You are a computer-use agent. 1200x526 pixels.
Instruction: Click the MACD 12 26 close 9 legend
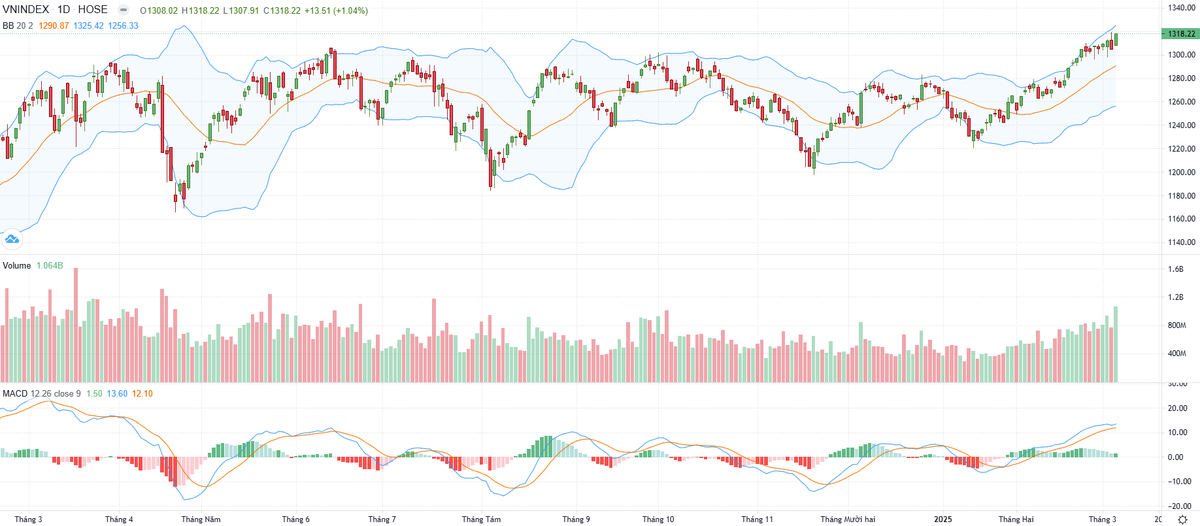point(42,394)
